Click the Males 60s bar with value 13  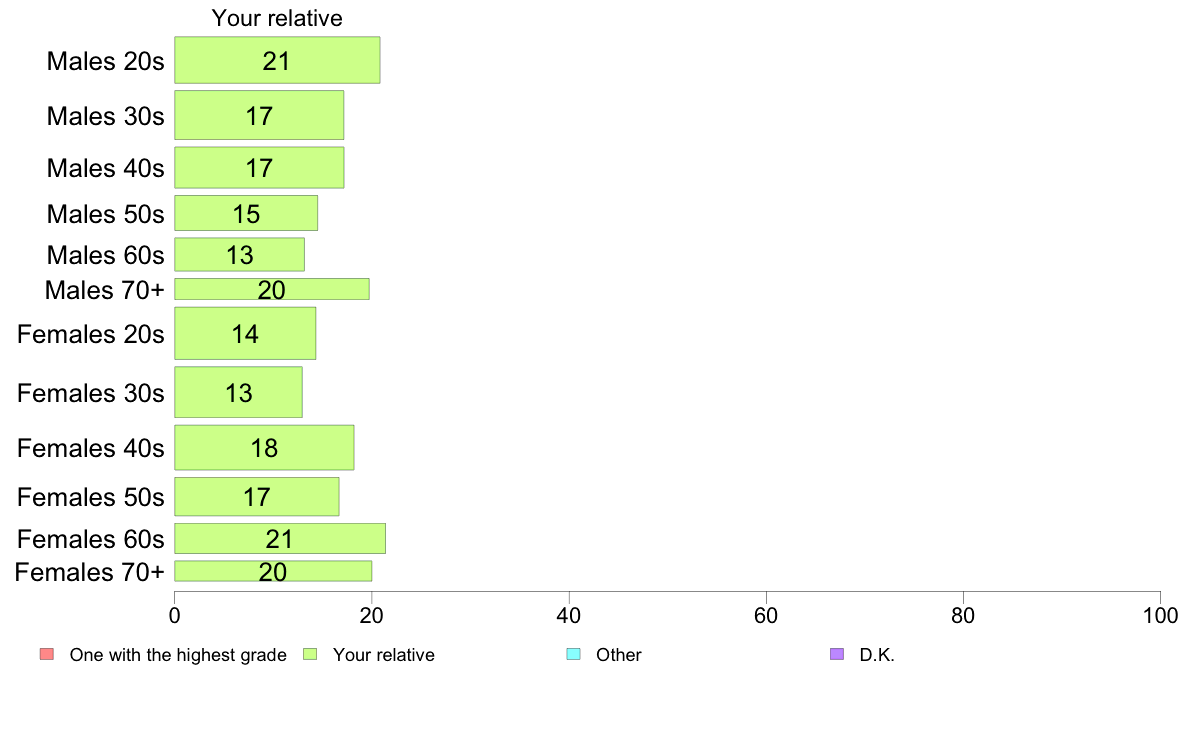point(239,255)
